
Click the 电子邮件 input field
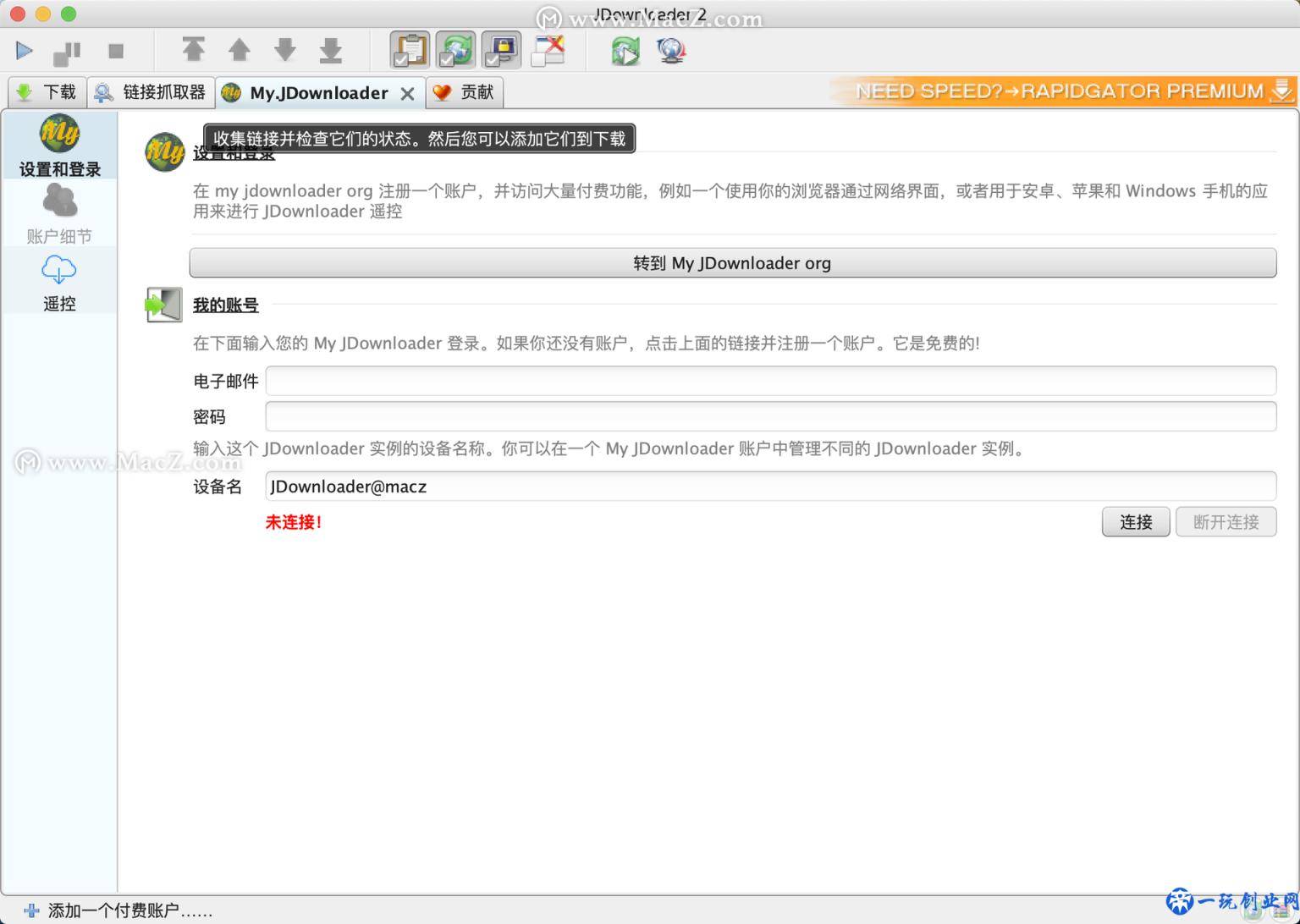(x=771, y=381)
